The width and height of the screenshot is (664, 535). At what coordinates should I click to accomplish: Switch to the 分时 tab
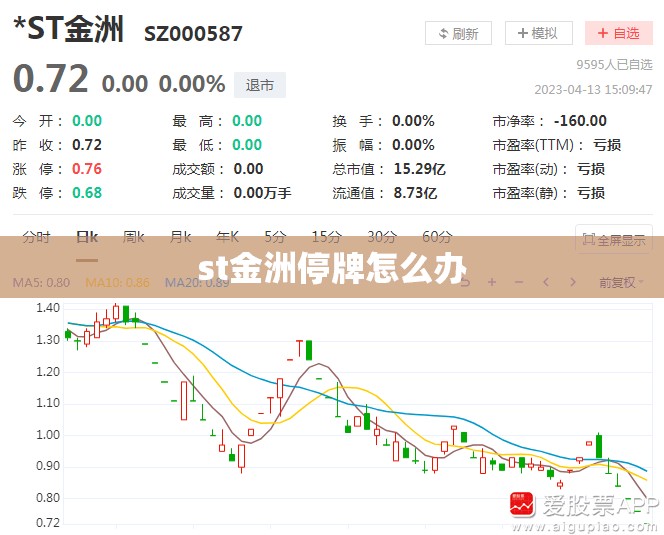click(36, 237)
